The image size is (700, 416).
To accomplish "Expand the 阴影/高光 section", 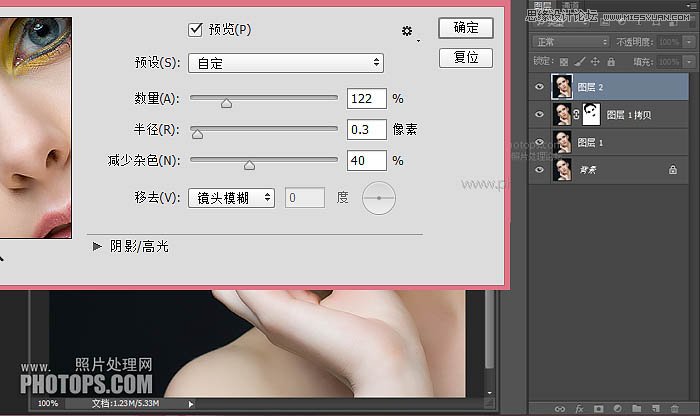I will click(97, 246).
